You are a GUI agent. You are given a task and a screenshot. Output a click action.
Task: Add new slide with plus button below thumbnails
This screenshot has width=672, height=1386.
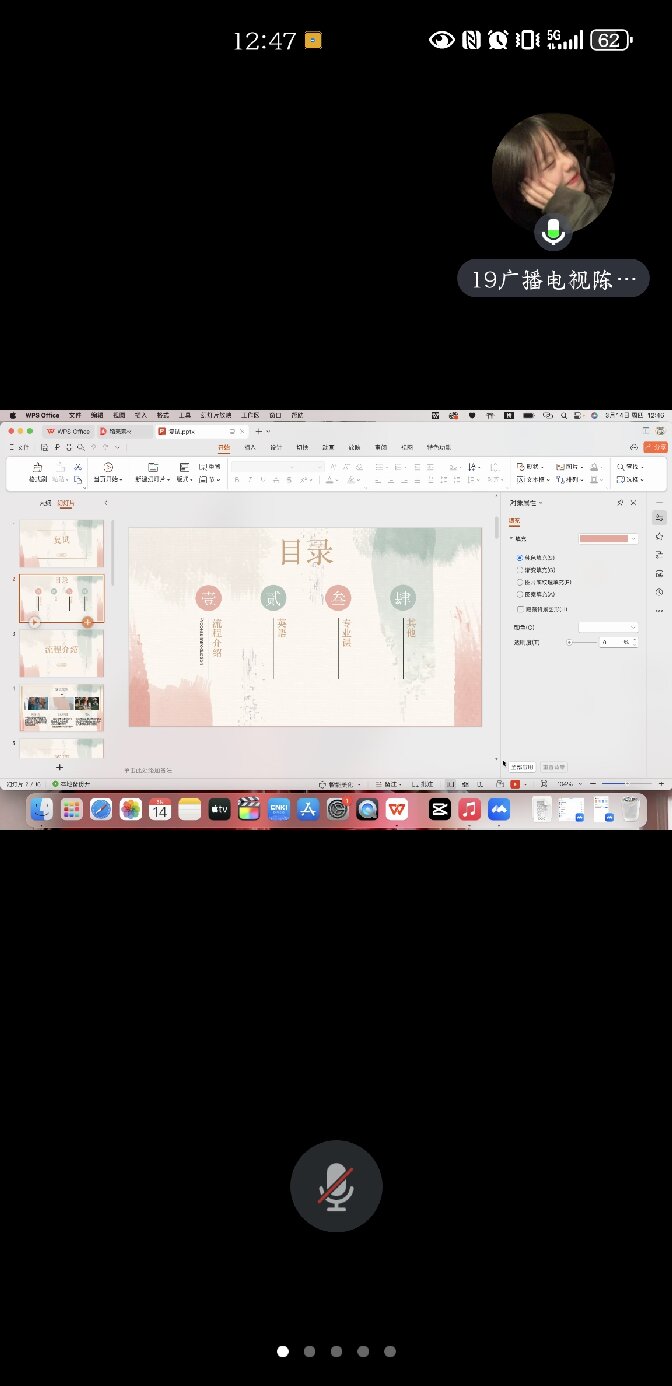59,767
